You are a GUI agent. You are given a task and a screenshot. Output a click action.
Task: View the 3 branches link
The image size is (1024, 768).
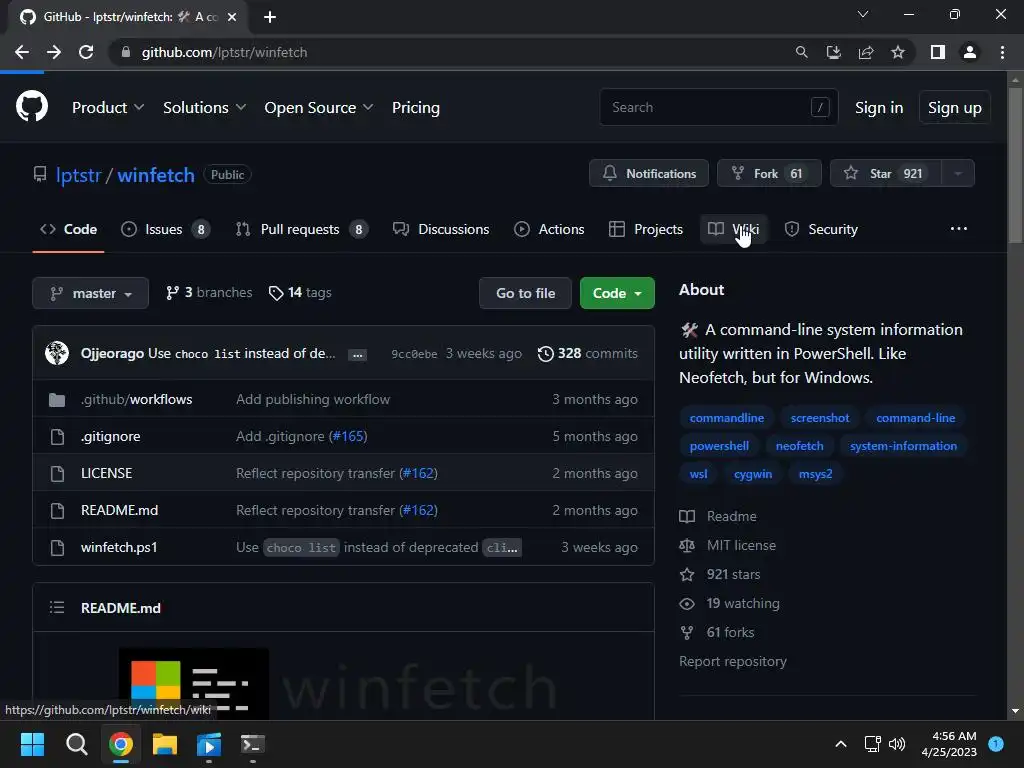point(209,293)
